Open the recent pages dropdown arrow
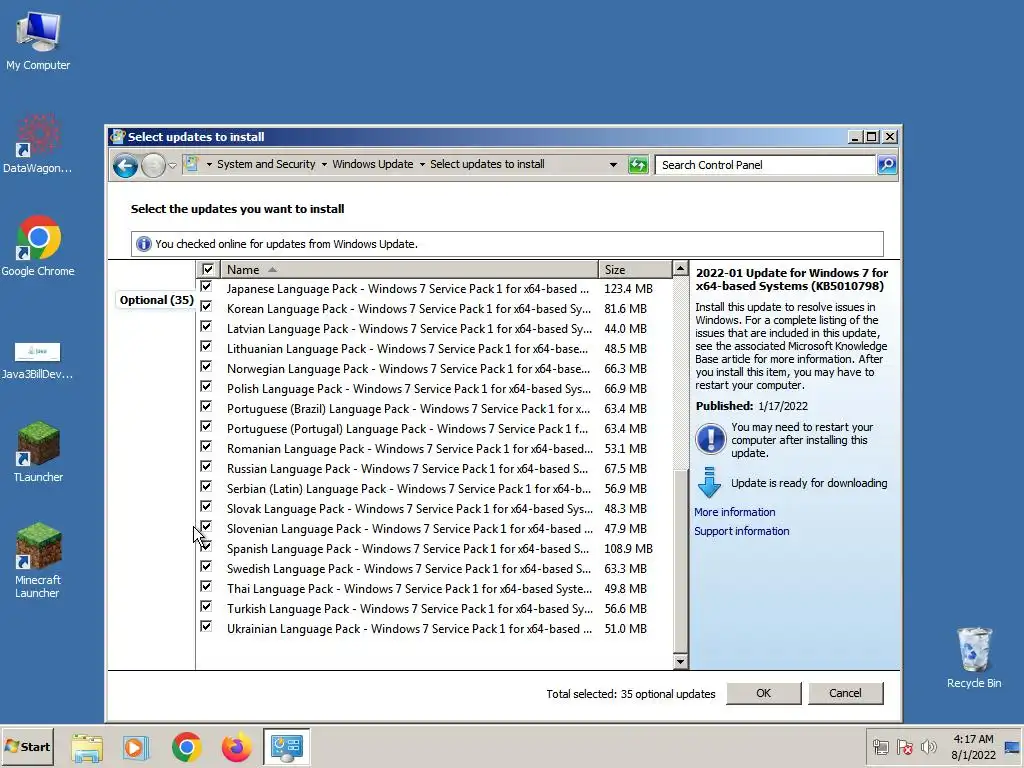The image size is (1024, 768). tap(172, 165)
